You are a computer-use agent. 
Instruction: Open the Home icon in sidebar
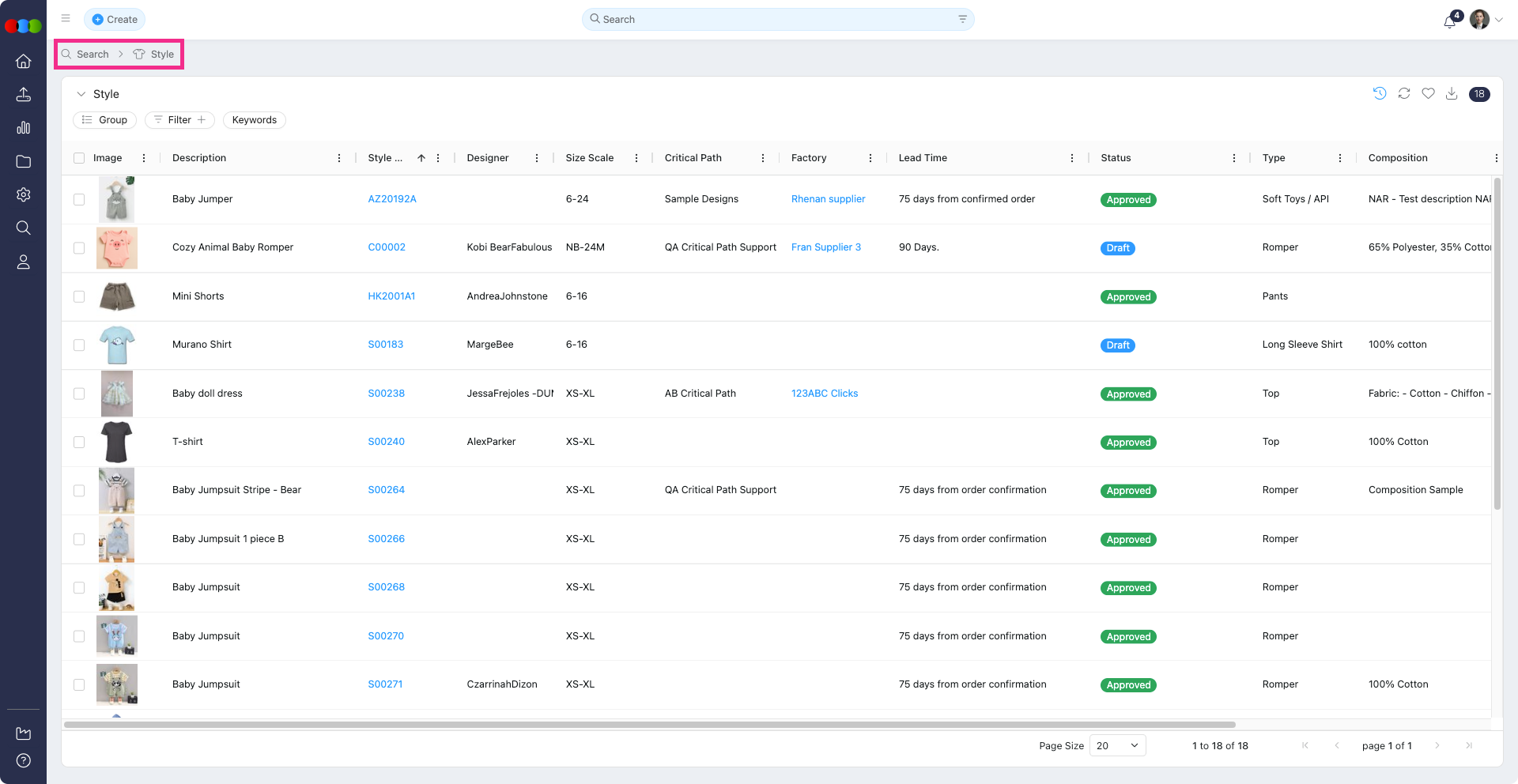(x=24, y=61)
